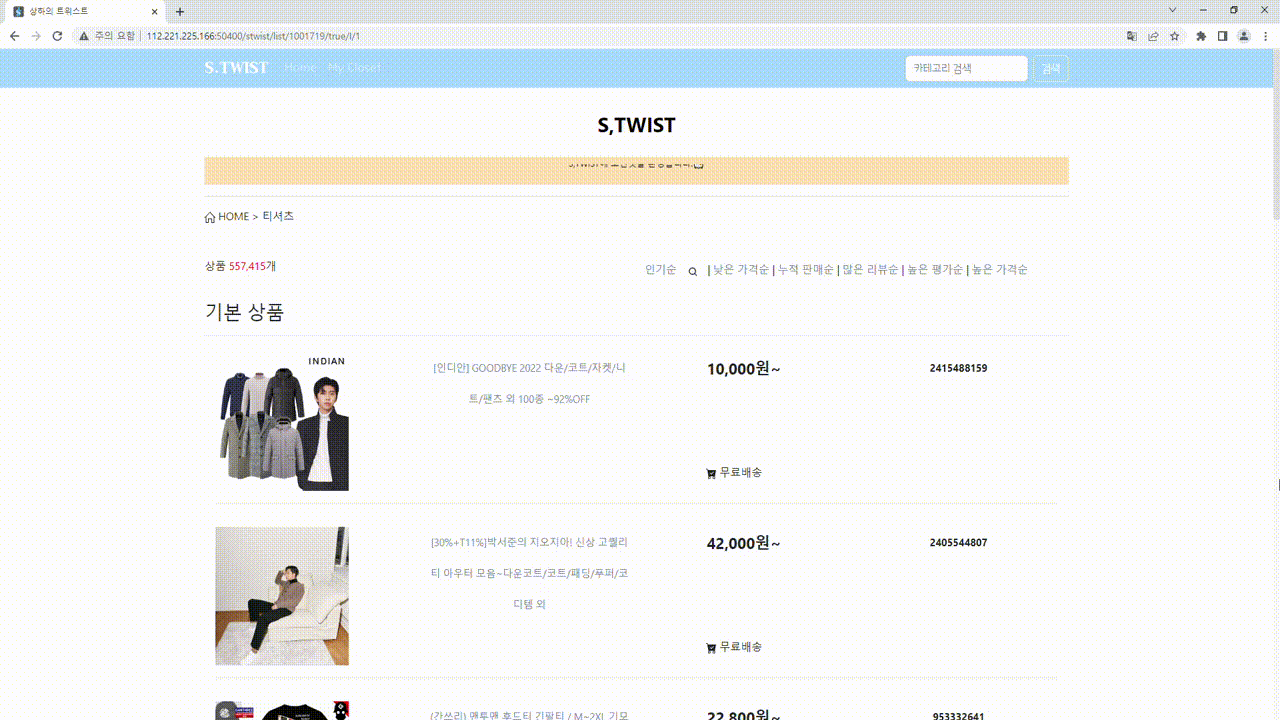Click the cart icon beside the first 무료배송 label
Screen dimensions: 1280x720
(710, 472)
